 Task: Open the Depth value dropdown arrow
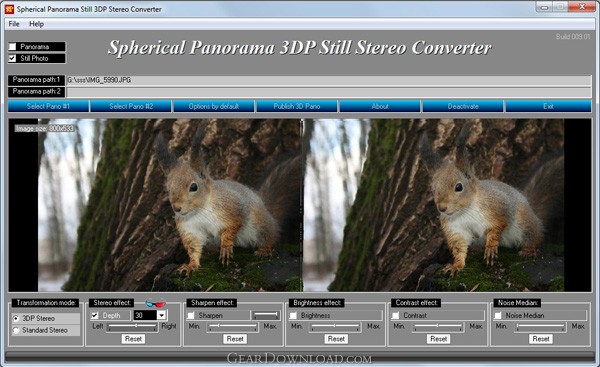pyautogui.click(x=162, y=315)
